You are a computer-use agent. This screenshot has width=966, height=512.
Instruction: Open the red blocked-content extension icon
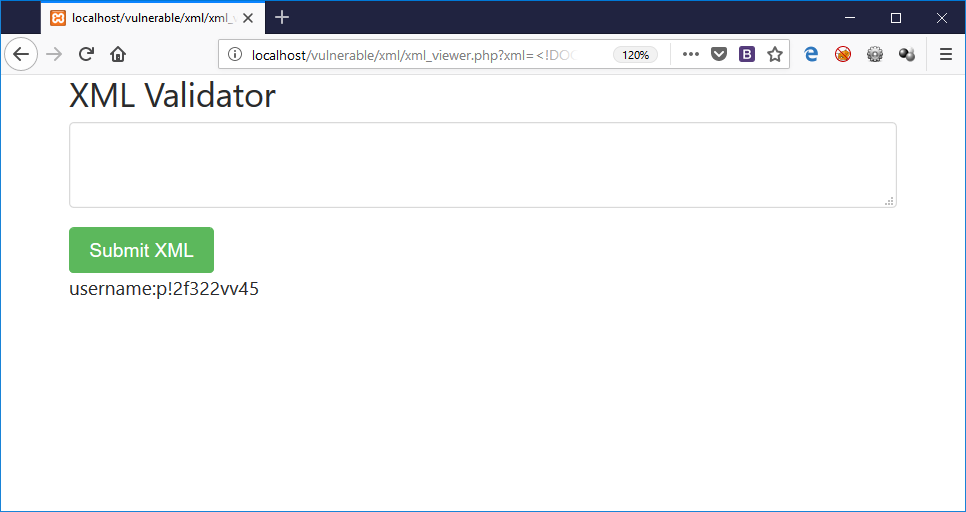click(843, 55)
